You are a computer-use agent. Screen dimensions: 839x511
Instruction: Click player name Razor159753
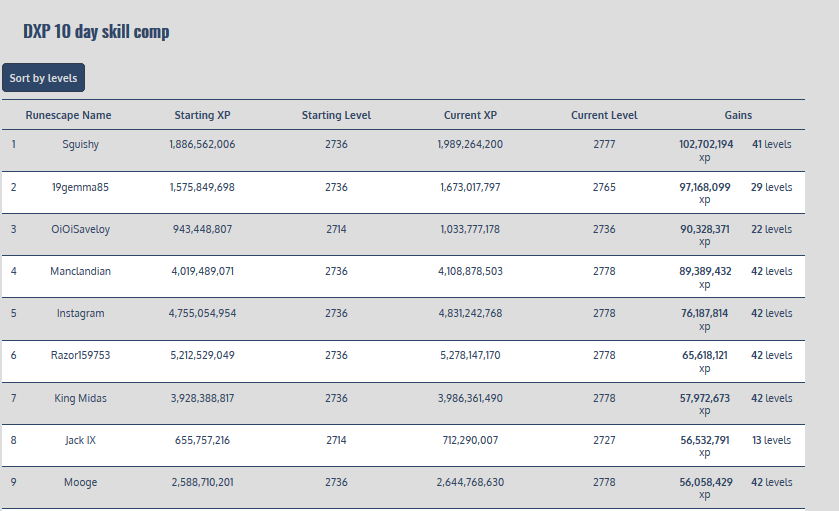click(80, 355)
